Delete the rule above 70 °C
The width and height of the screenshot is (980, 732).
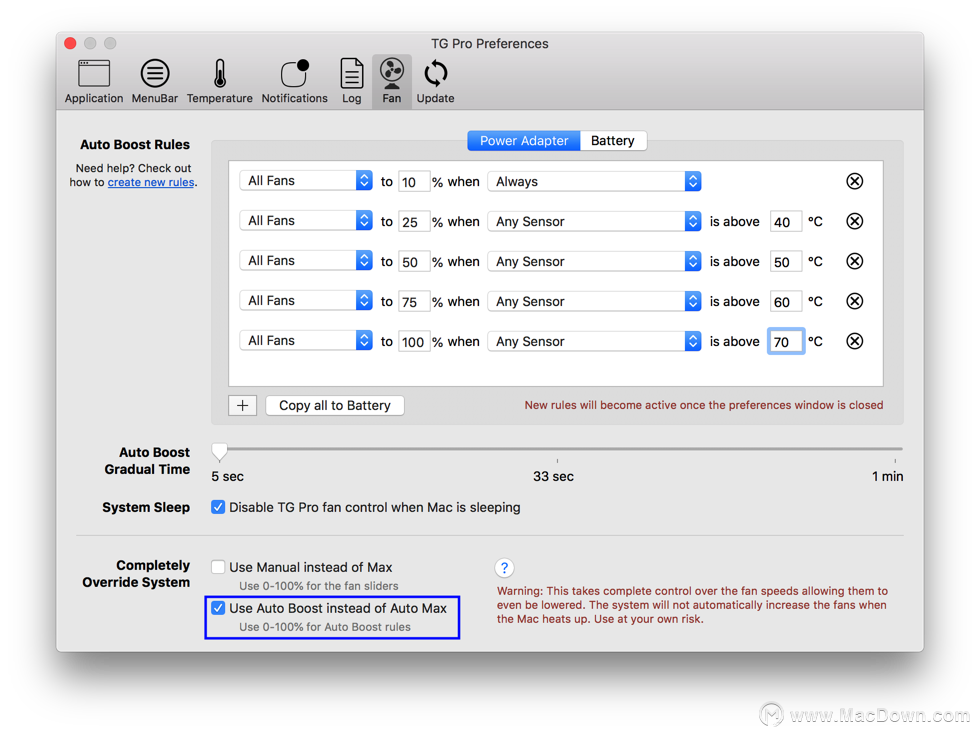pyautogui.click(x=854, y=341)
